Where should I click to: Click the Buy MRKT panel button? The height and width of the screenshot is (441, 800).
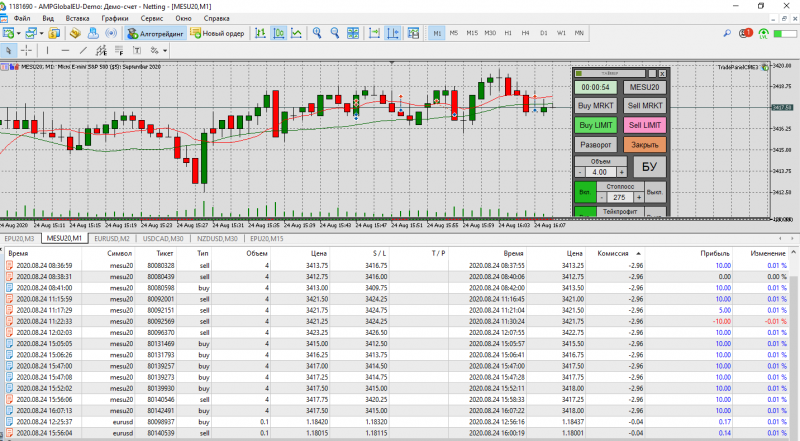click(x=595, y=106)
